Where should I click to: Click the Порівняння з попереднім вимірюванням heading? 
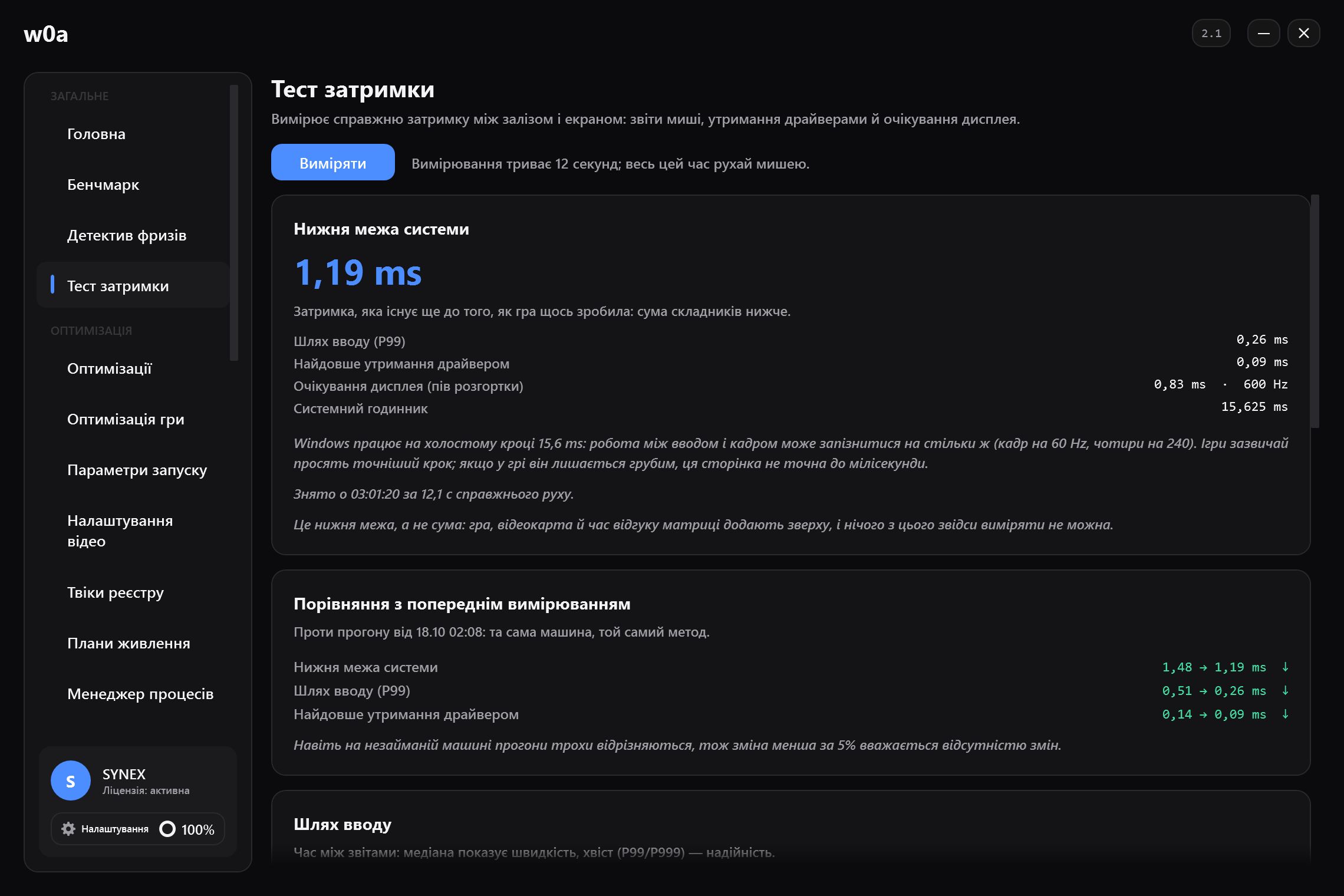pyautogui.click(x=462, y=604)
